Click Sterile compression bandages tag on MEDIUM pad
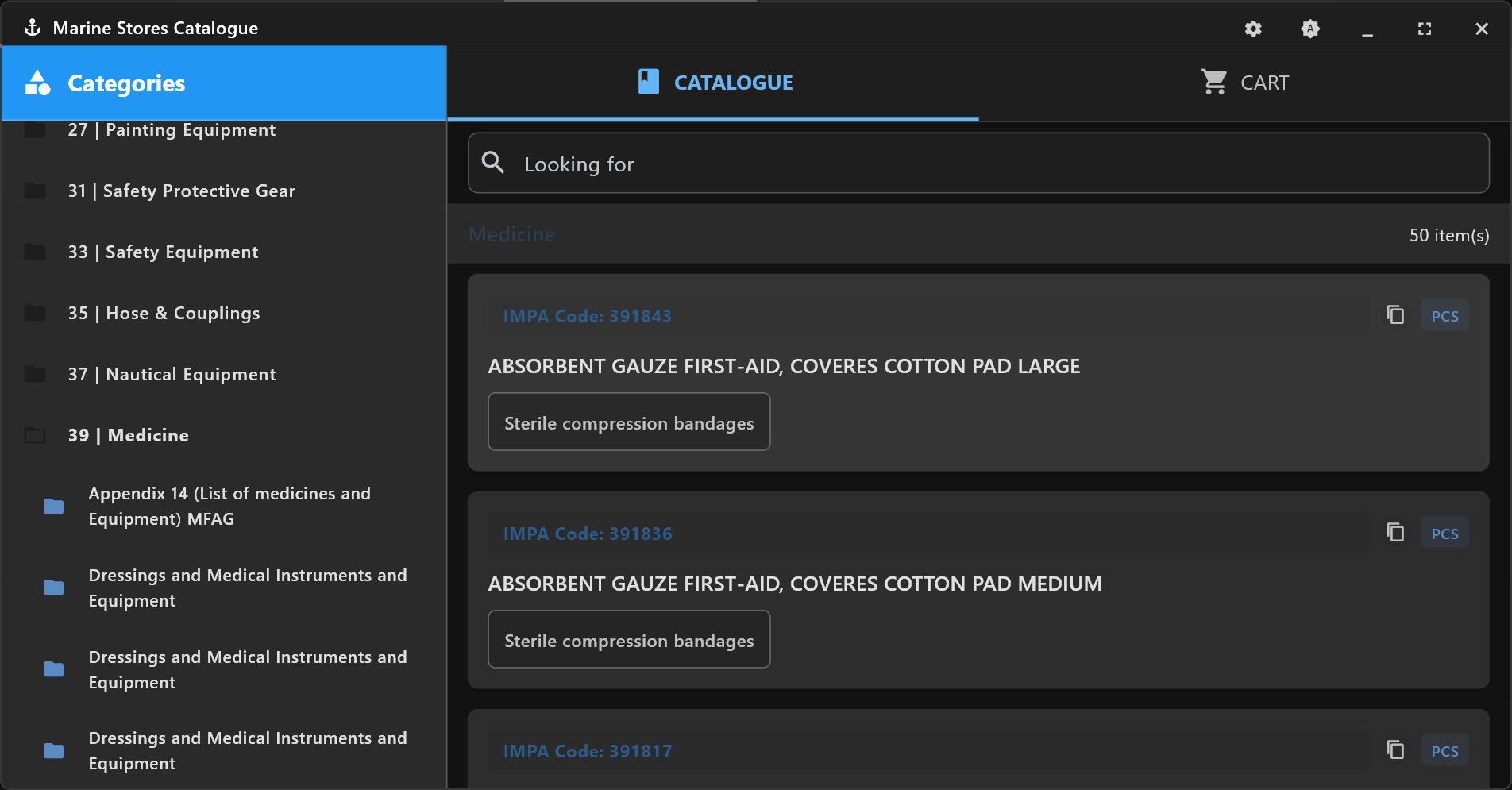This screenshot has height=790, width=1512. pyautogui.click(x=629, y=639)
